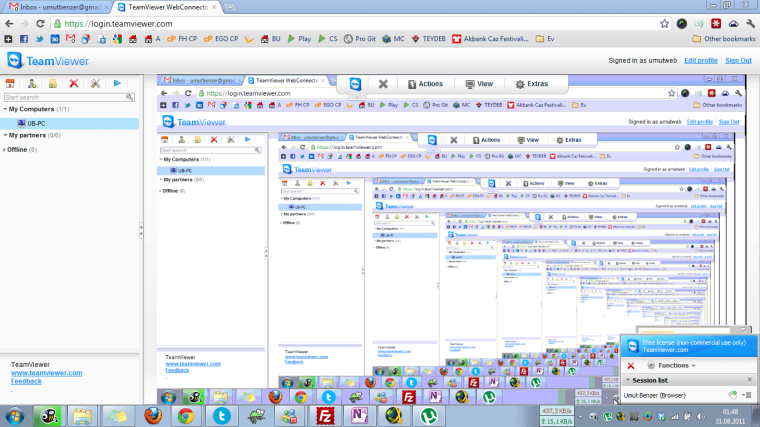Click the Sign Out link
This screenshot has width=760, height=427.
point(738,60)
